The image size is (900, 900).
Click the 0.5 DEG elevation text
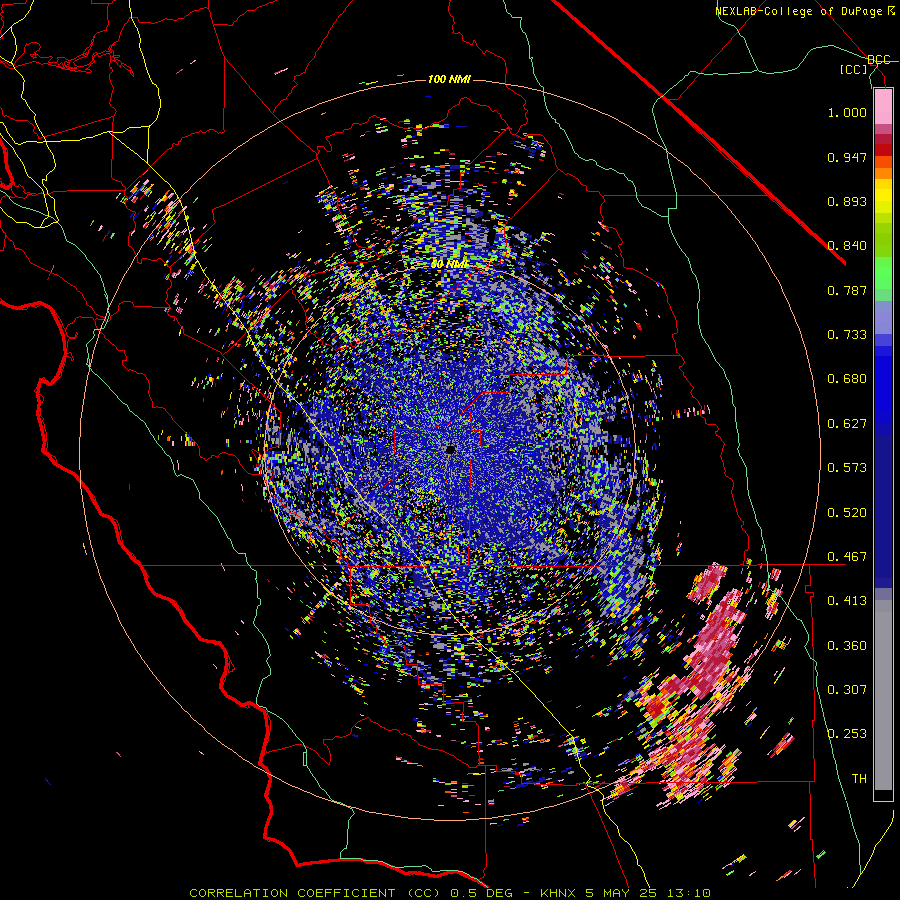coord(482,893)
